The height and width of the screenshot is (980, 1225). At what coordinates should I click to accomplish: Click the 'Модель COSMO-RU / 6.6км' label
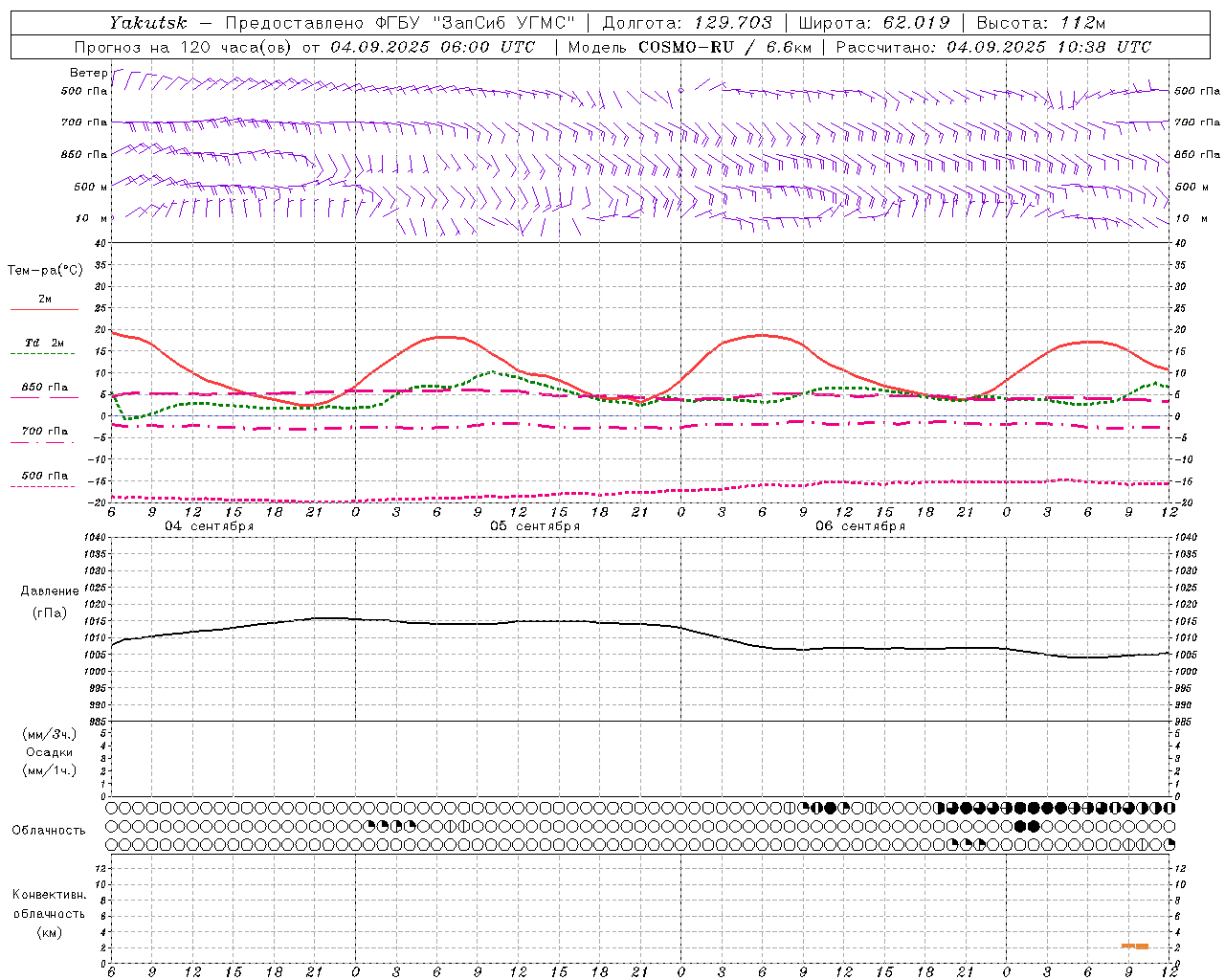(x=689, y=47)
